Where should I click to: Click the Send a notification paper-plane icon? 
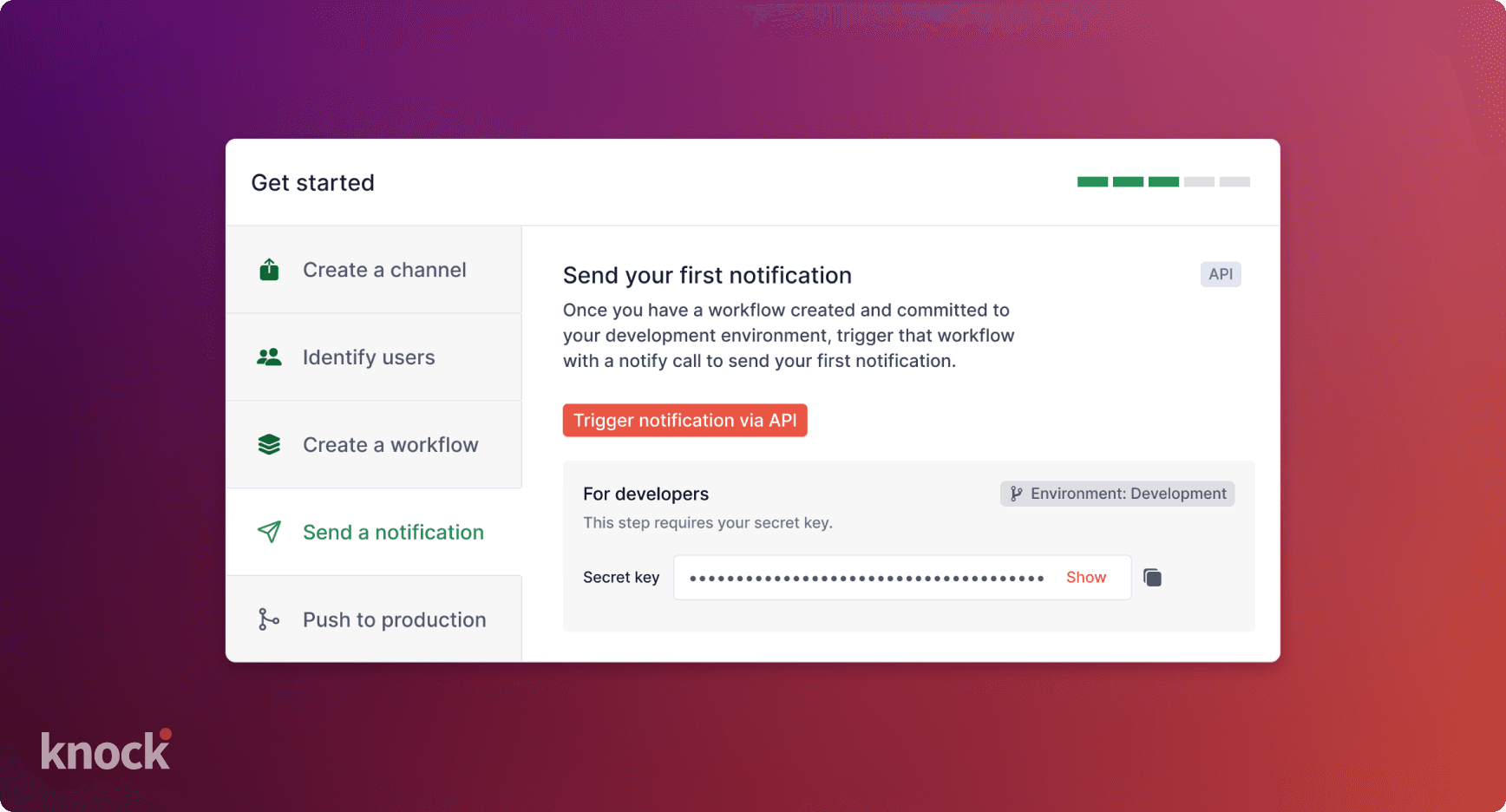(269, 532)
